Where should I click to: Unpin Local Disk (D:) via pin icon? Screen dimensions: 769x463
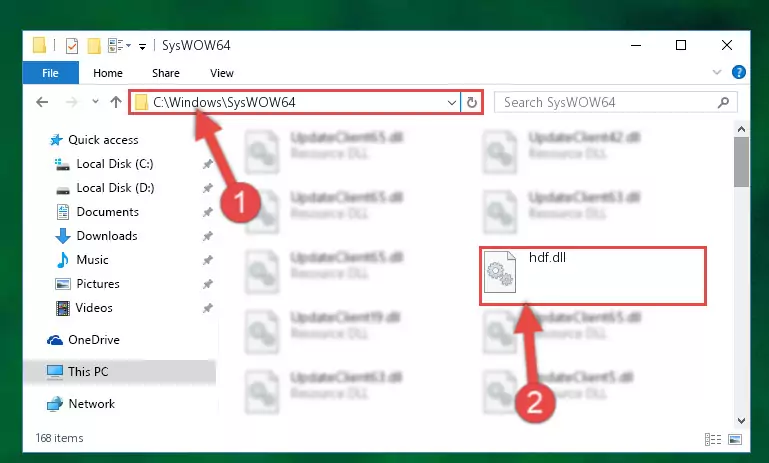pyautogui.click(x=208, y=188)
